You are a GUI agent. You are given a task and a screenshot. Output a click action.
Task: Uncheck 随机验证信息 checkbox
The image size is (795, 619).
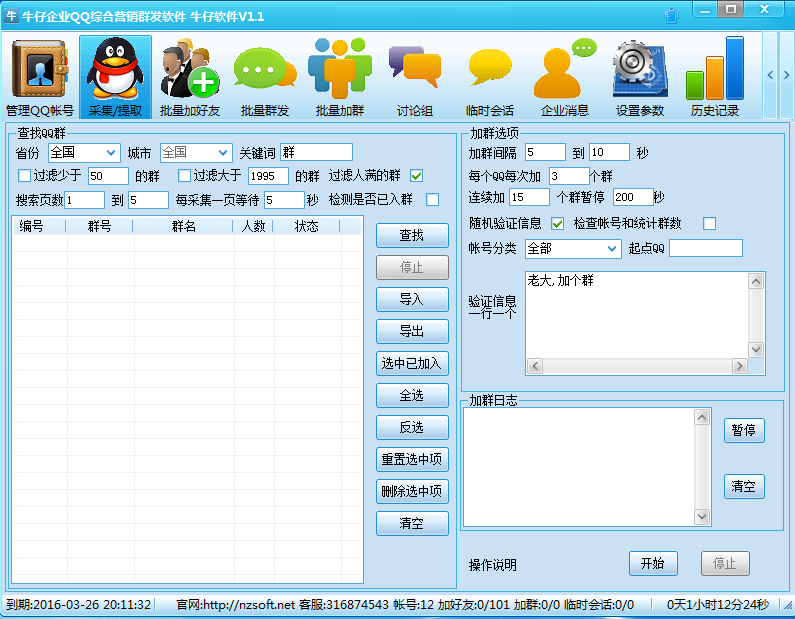(557, 224)
